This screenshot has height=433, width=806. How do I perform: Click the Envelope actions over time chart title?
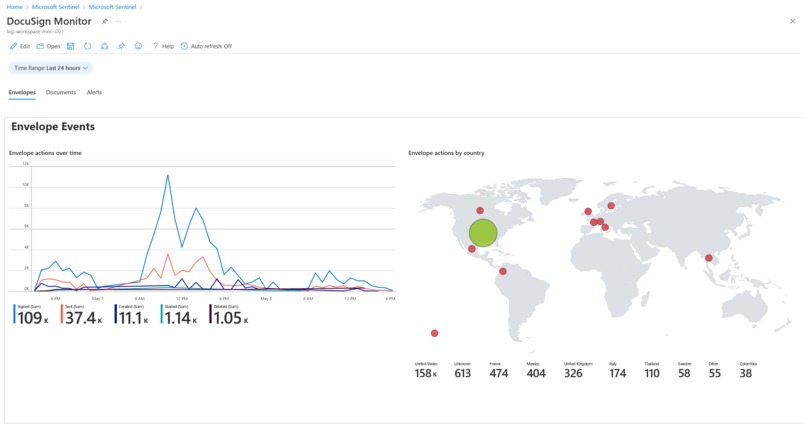(45, 153)
